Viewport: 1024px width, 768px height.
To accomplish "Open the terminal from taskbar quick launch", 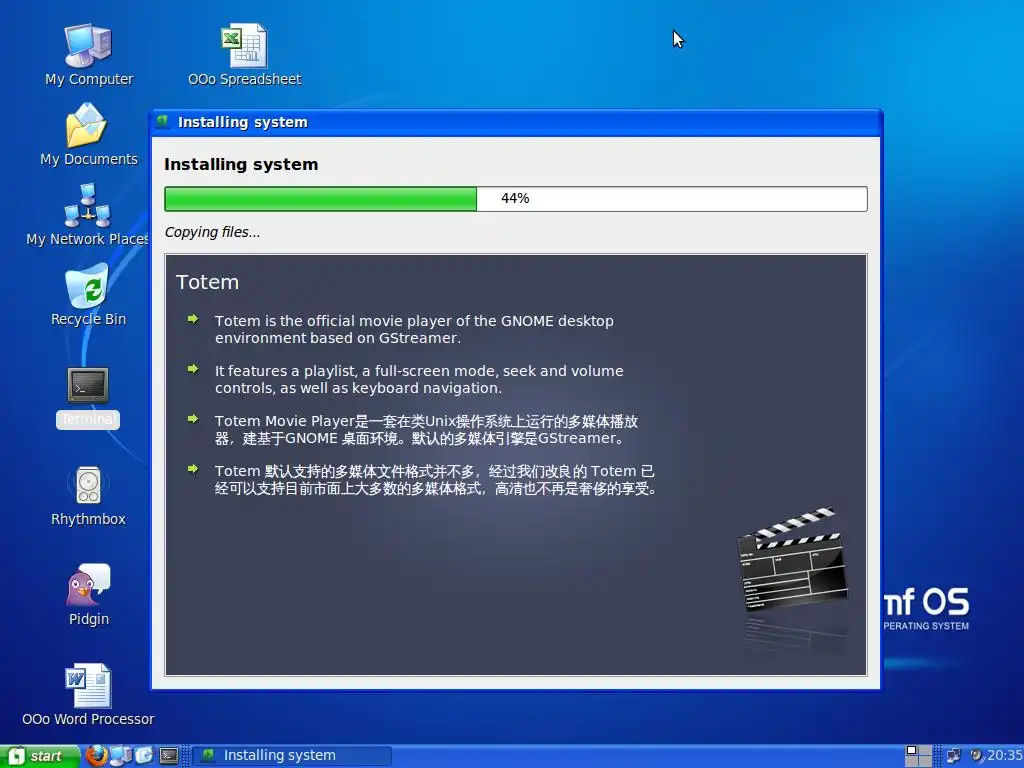I will [168, 756].
